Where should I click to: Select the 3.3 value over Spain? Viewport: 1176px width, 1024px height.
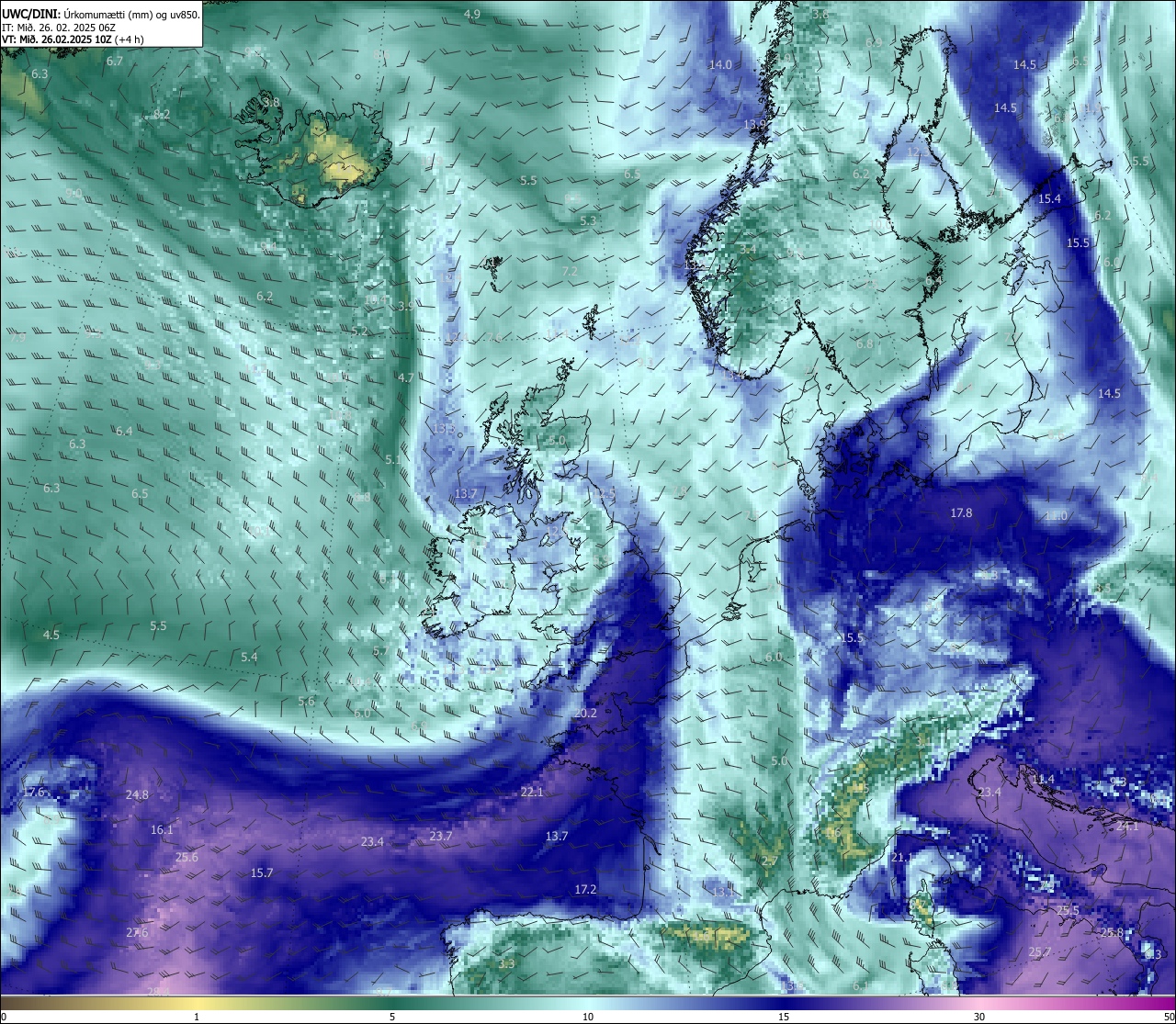point(506,963)
